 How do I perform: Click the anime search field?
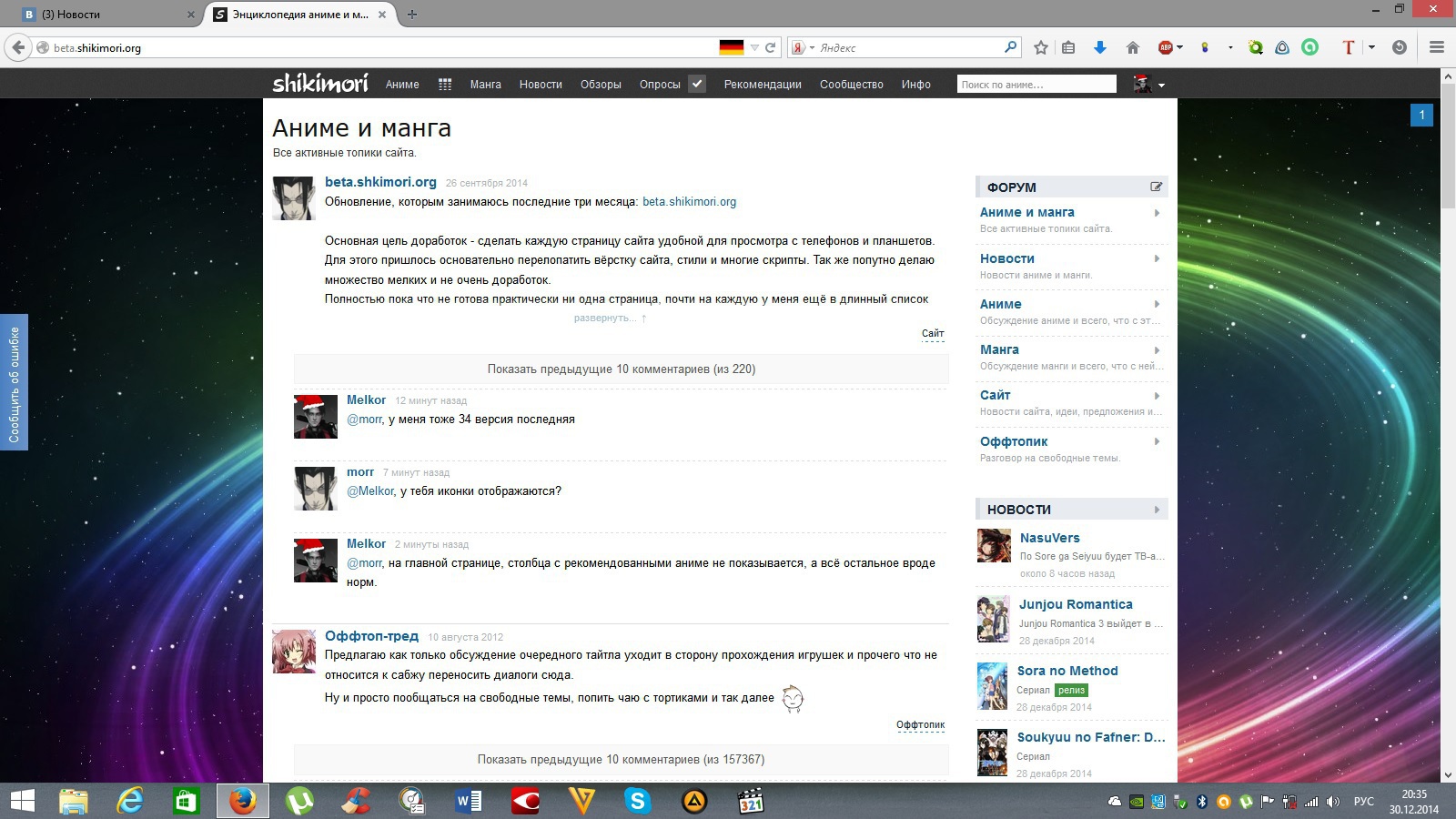[1036, 85]
